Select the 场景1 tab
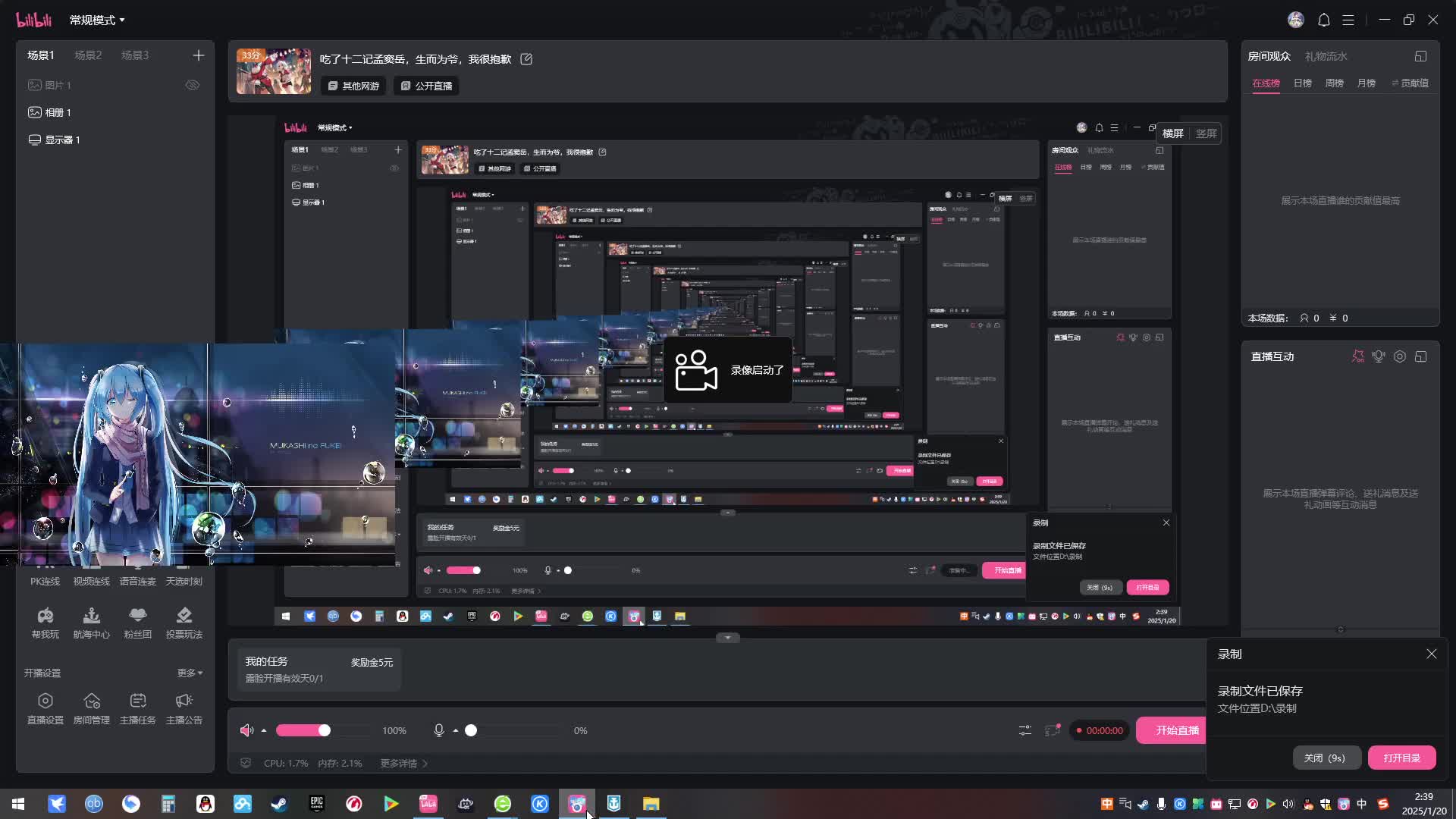The image size is (1456, 819). [41, 55]
